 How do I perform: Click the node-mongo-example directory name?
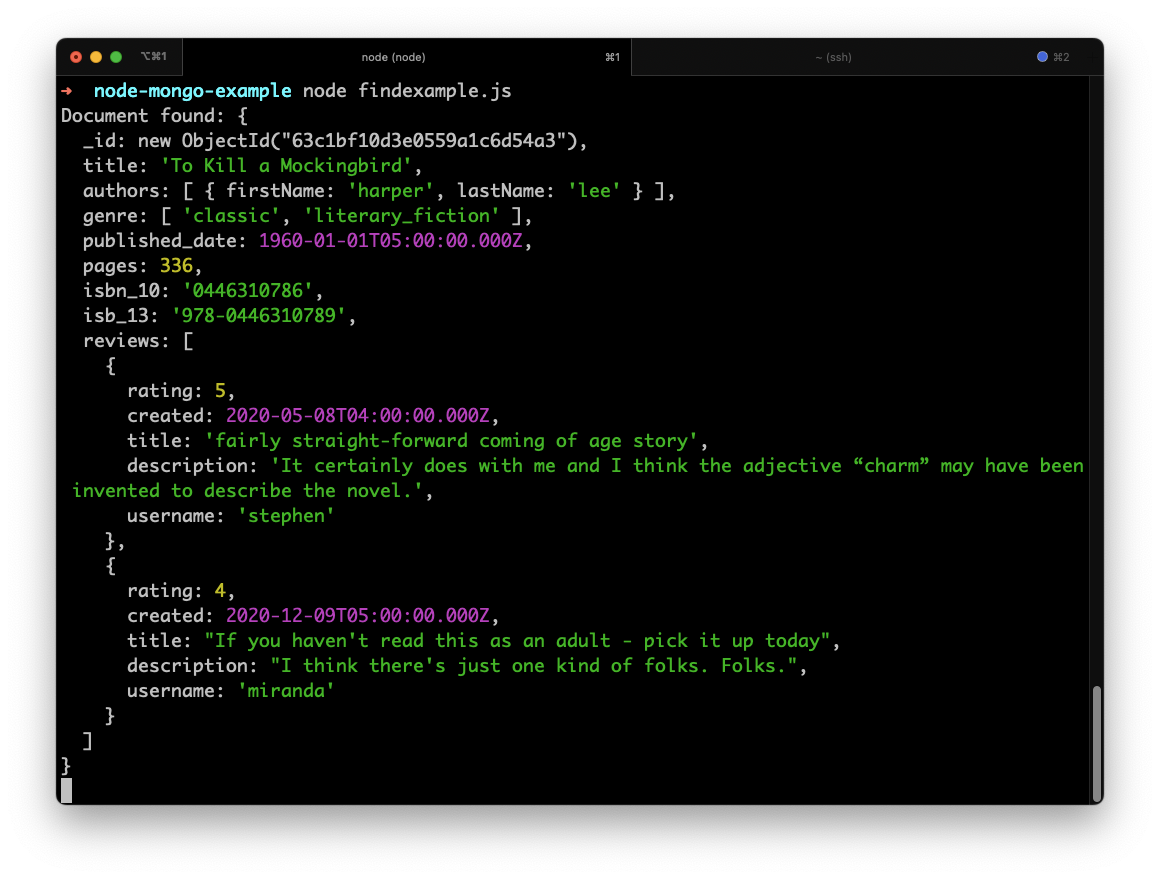(190, 90)
